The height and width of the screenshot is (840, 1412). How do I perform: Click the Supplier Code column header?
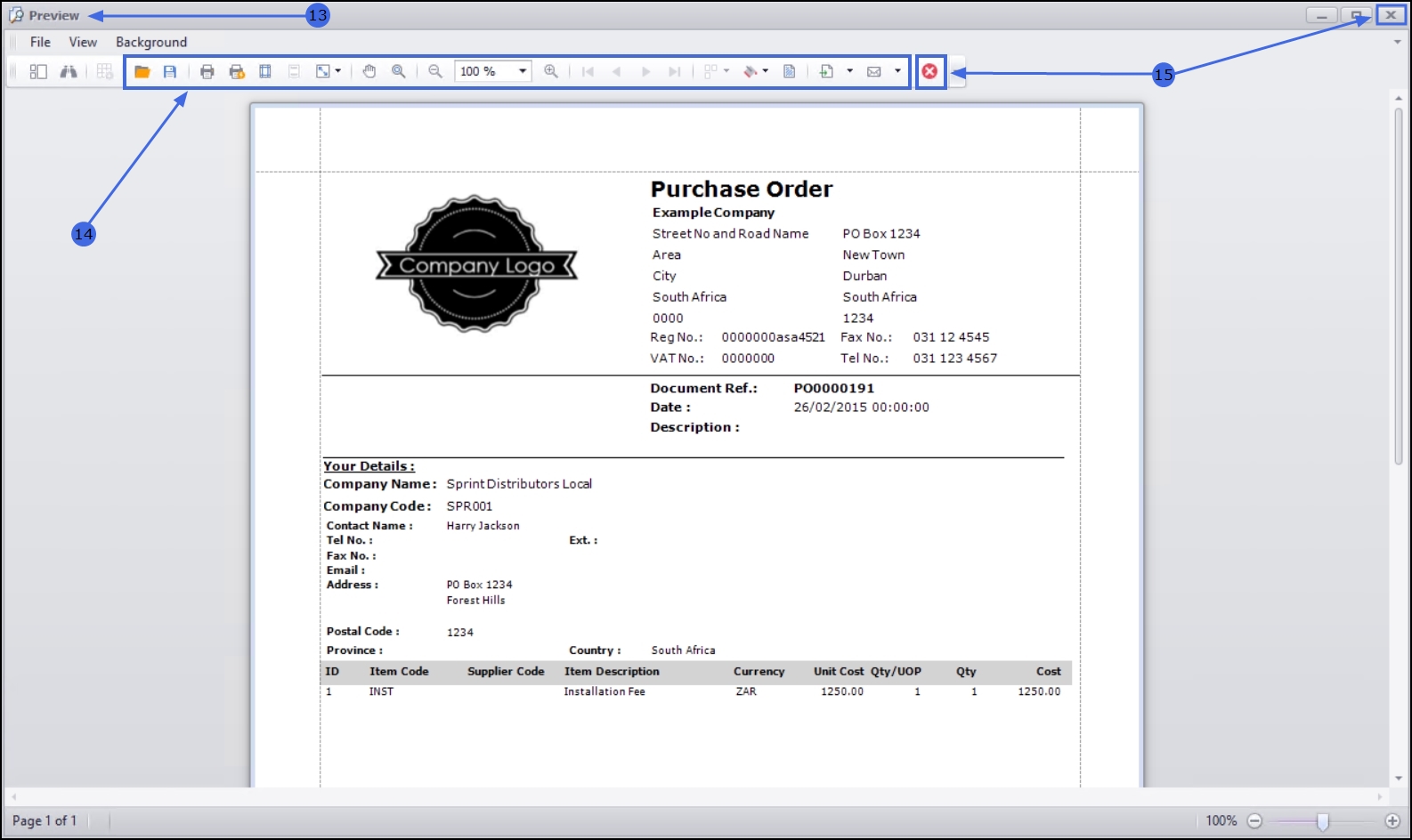pos(506,672)
